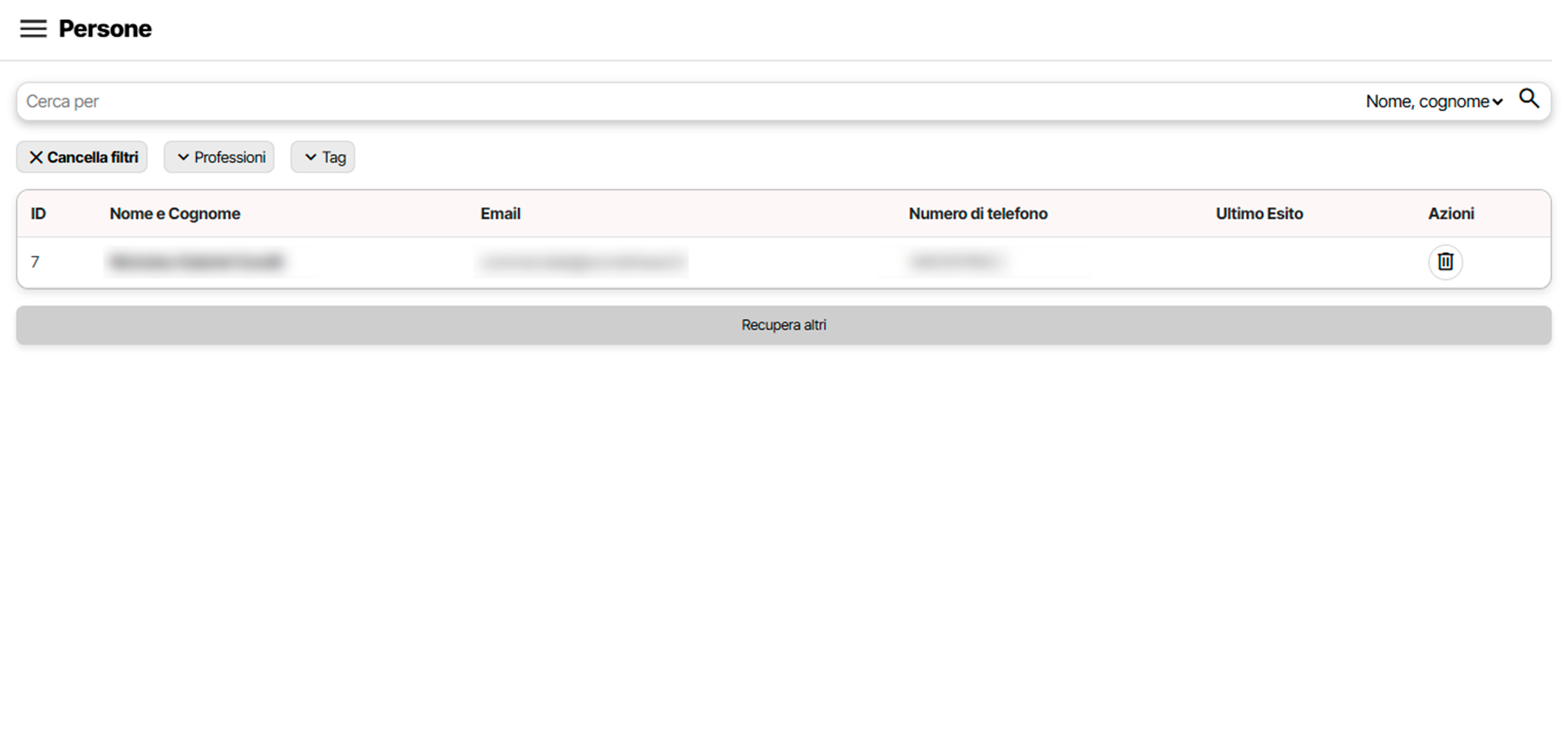The height and width of the screenshot is (737, 1568).
Task: Click the 'Numero di telefono' column header
Action: point(978,214)
